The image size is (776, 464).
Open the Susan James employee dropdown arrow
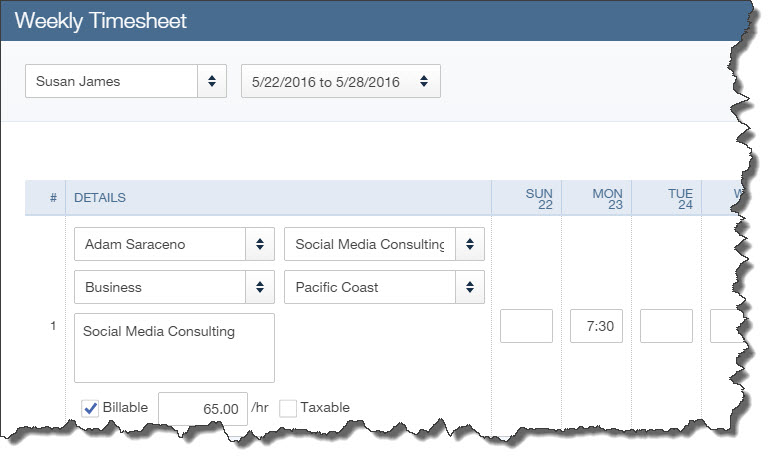point(212,81)
